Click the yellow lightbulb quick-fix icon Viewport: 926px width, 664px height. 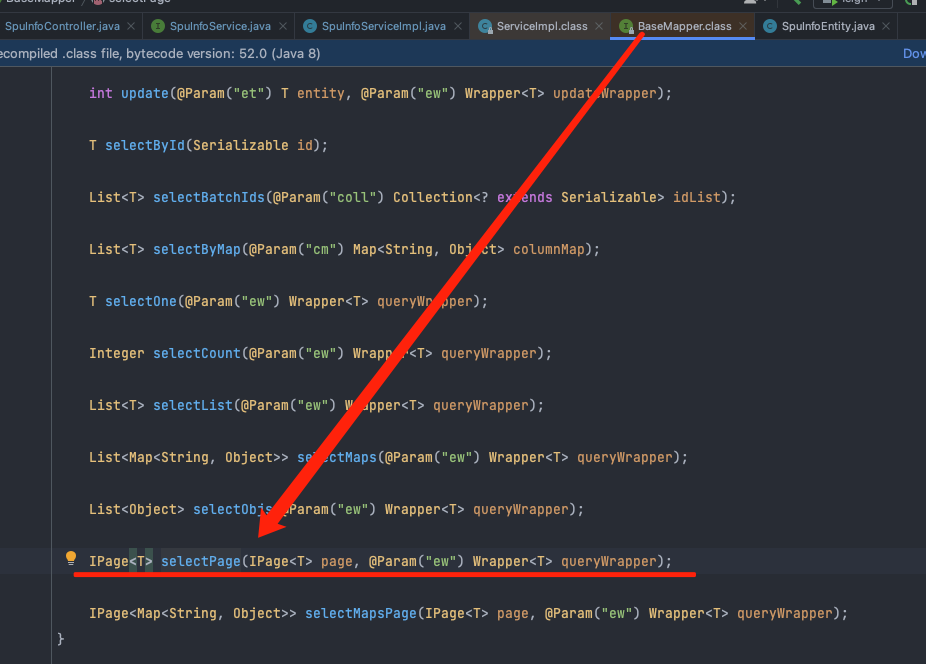pos(71,558)
